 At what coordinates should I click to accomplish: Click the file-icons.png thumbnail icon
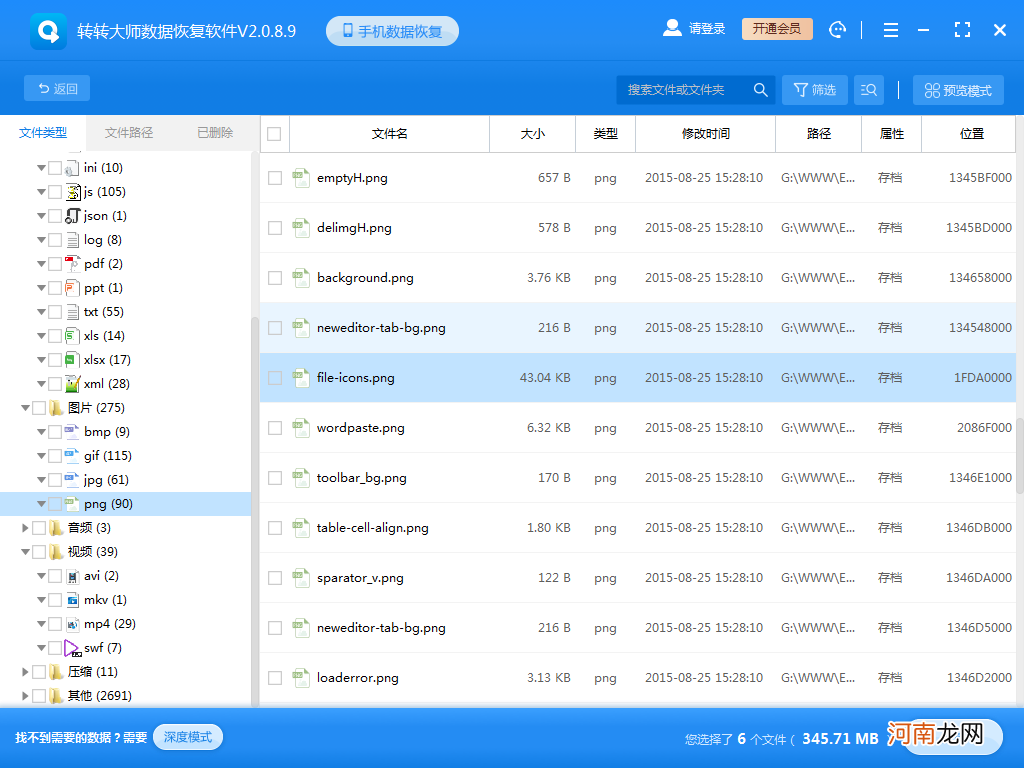(x=302, y=378)
